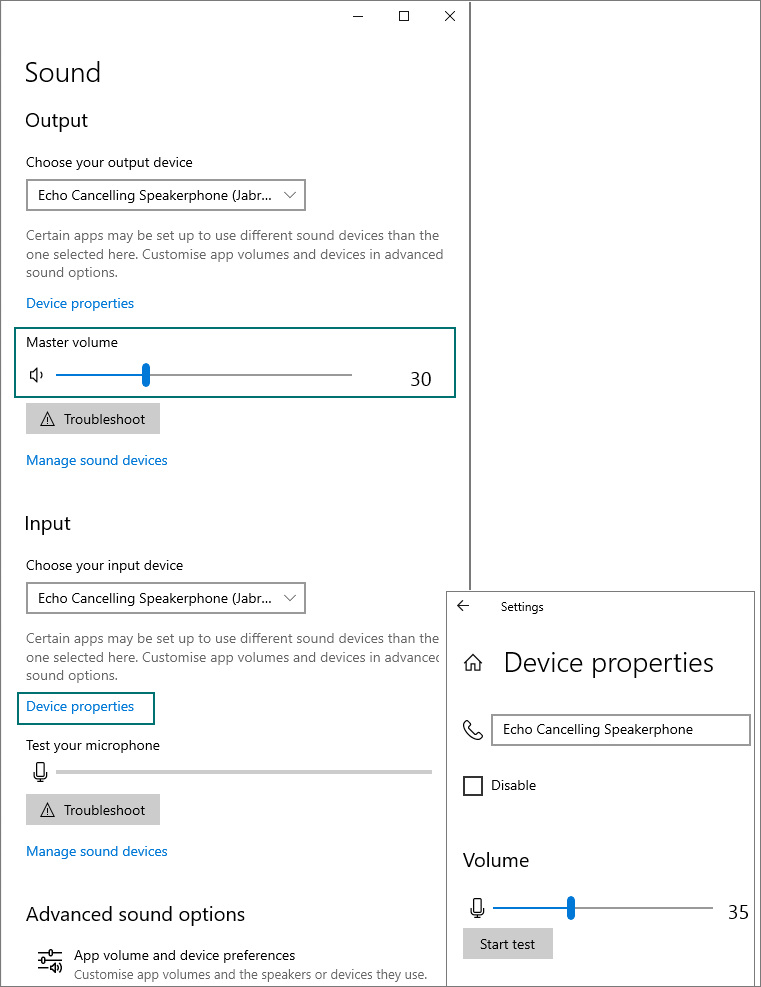Open the input device dropdown
Image resolution: width=761 pixels, height=987 pixels.
(x=165, y=598)
